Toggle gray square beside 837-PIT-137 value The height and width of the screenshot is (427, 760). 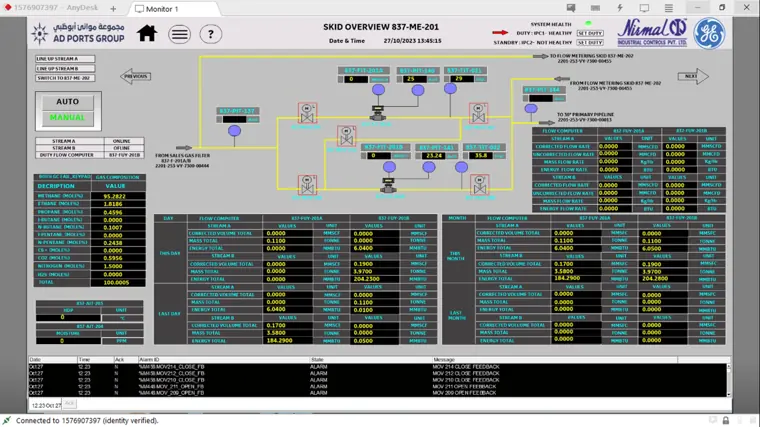point(220,119)
